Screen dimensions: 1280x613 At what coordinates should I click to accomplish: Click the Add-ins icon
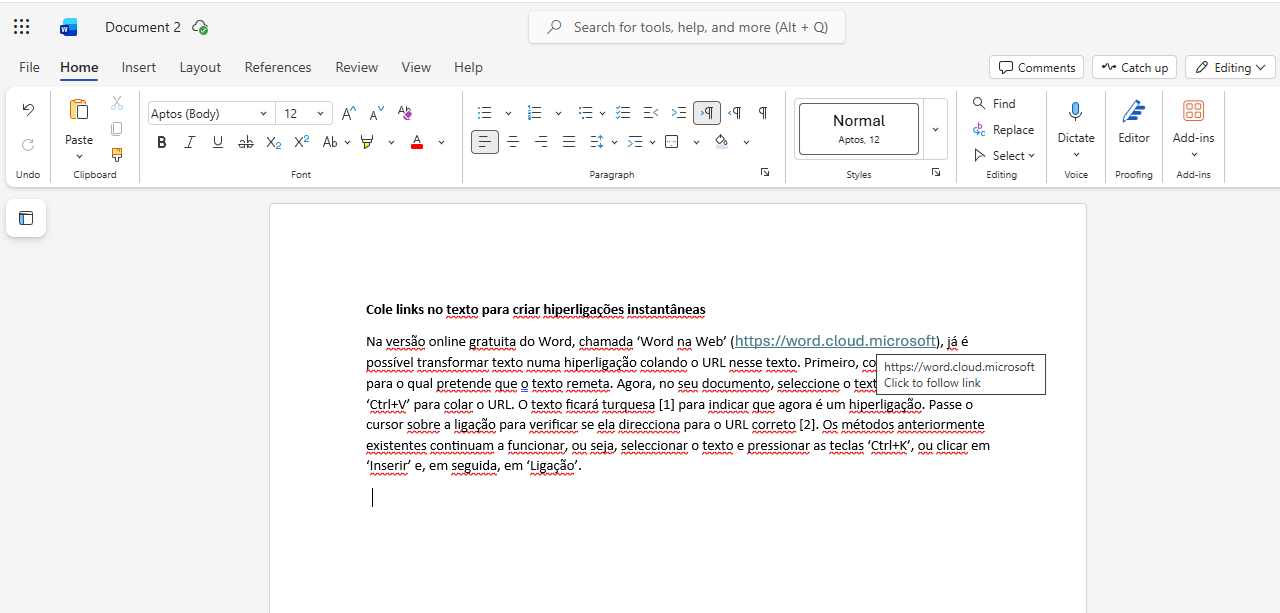(x=1193, y=111)
